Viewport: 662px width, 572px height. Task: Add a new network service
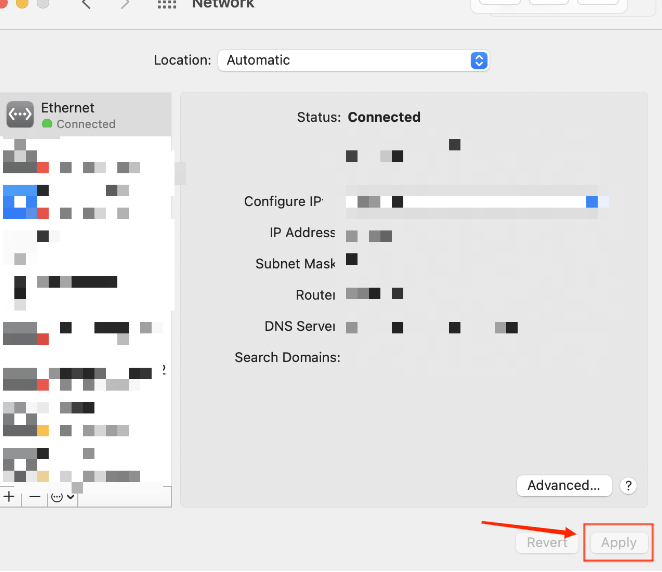(9, 496)
